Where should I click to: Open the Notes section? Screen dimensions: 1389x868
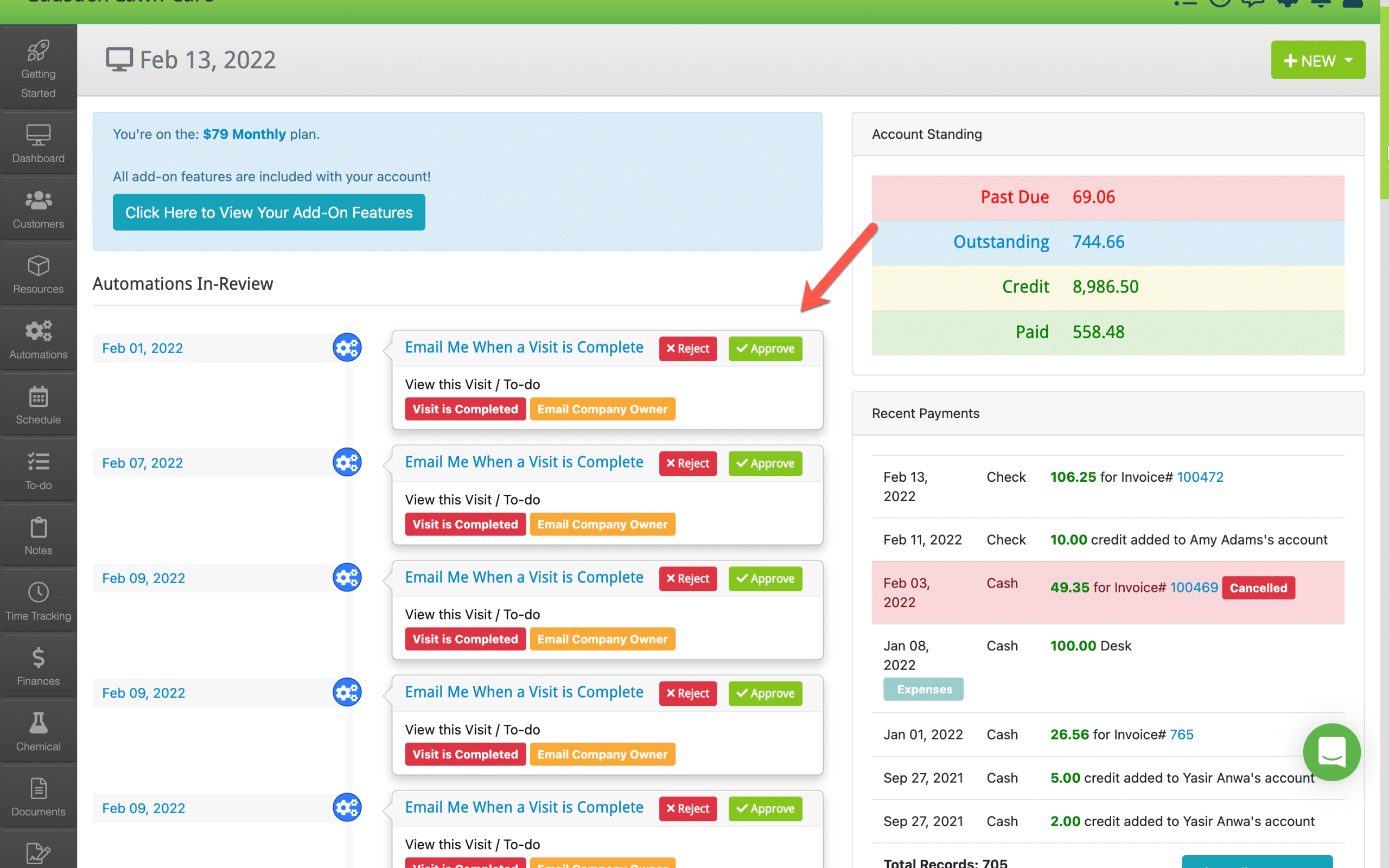[x=38, y=534]
